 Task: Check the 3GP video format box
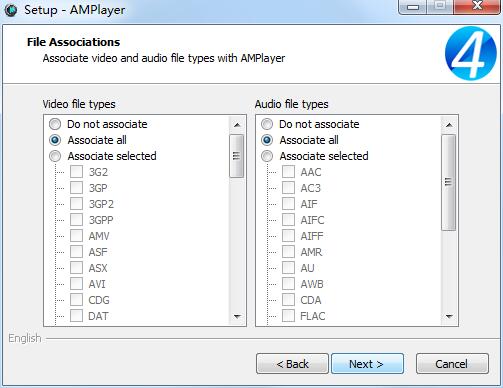[76, 188]
